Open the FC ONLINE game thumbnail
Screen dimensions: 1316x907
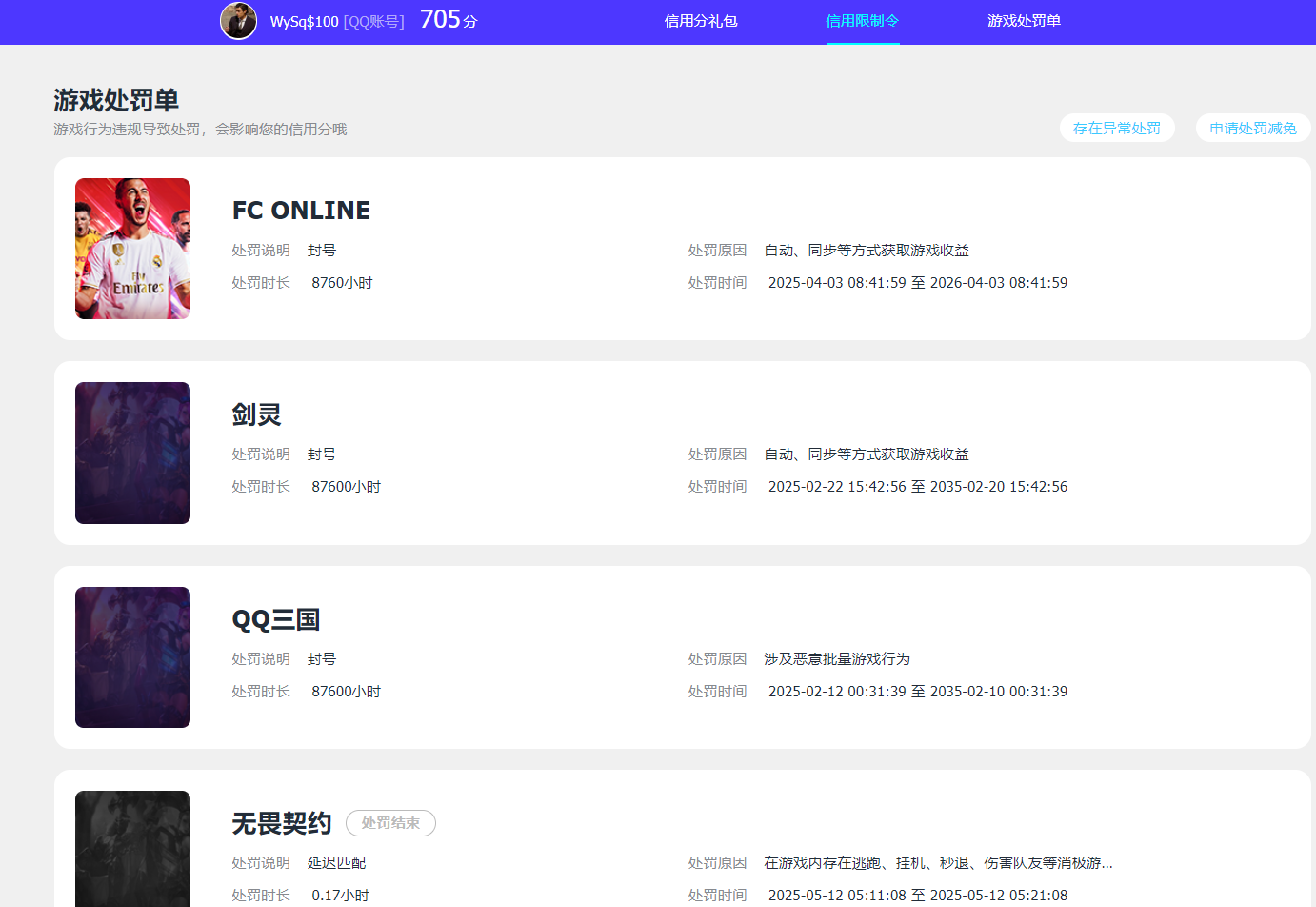[x=132, y=248]
